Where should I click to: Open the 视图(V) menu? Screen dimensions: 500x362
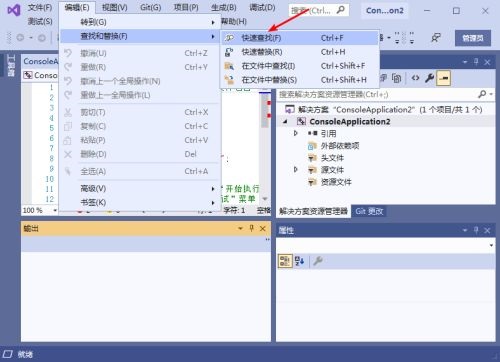click(x=115, y=7)
